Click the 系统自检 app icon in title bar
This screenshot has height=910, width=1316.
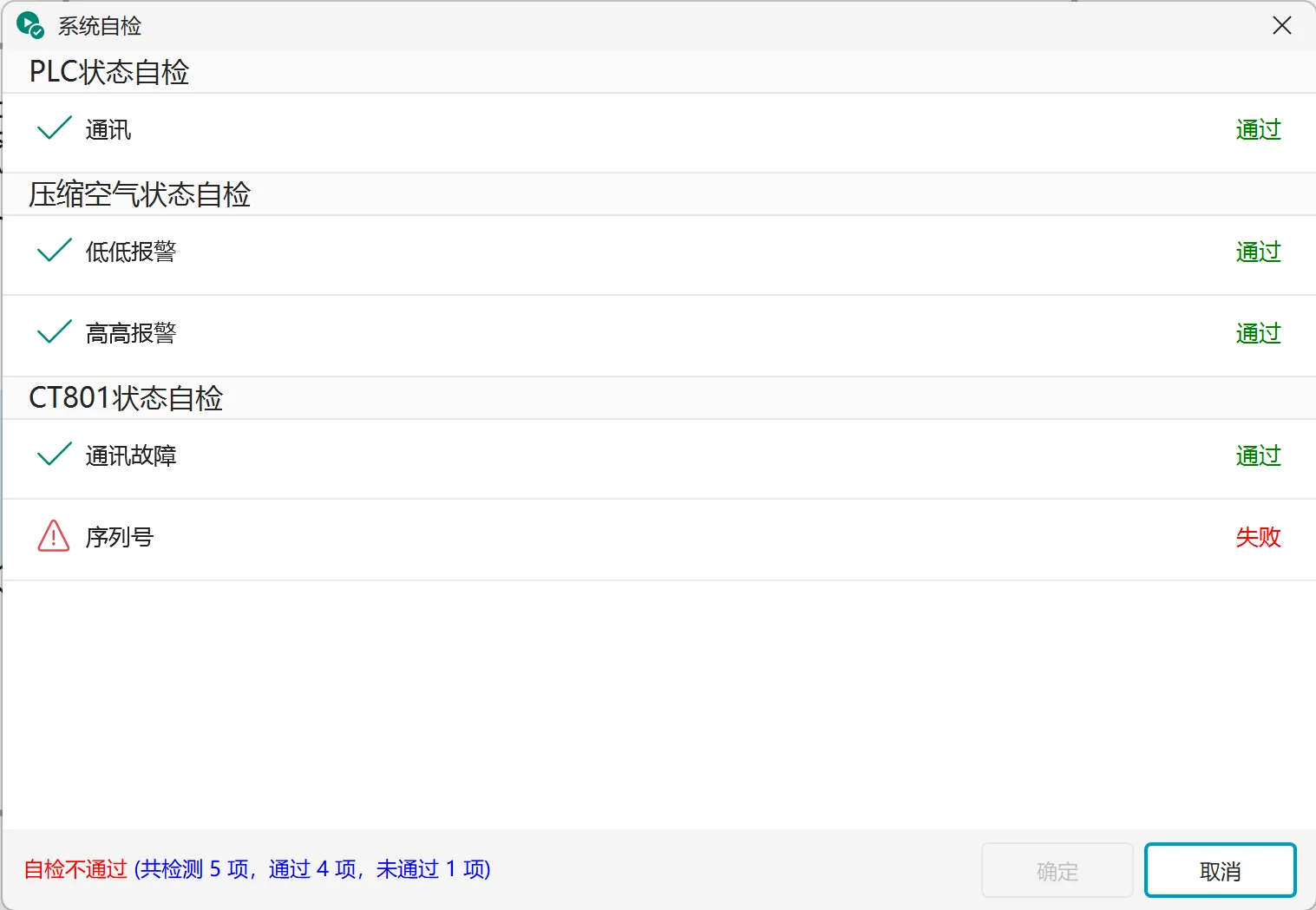(29, 25)
